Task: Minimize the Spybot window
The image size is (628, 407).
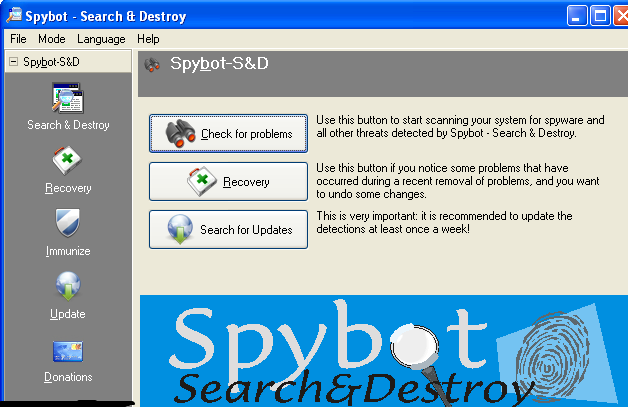Action: pos(577,16)
